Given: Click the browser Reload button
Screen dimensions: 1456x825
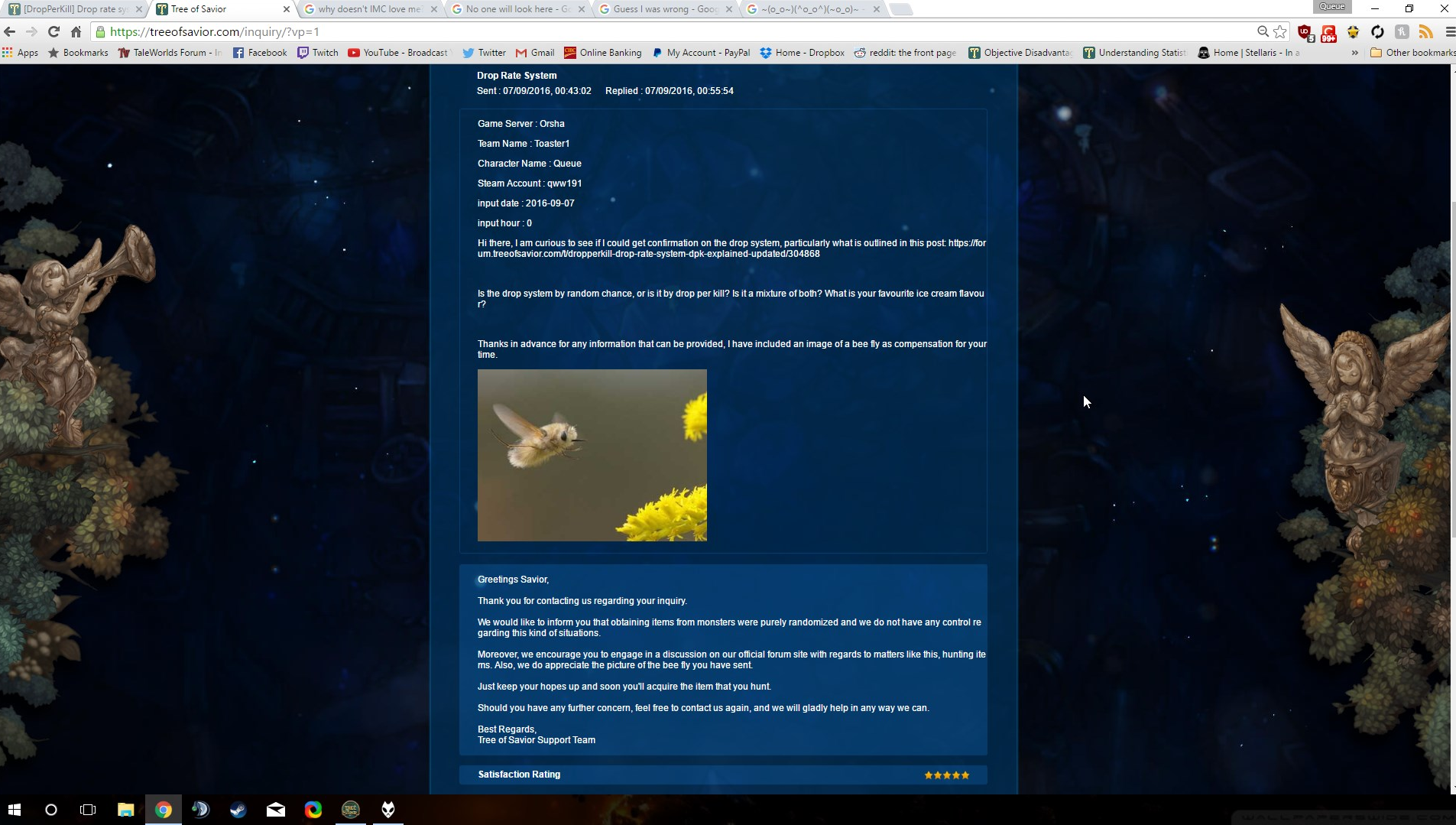Looking at the screenshot, I should pyautogui.click(x=54, y=31).
